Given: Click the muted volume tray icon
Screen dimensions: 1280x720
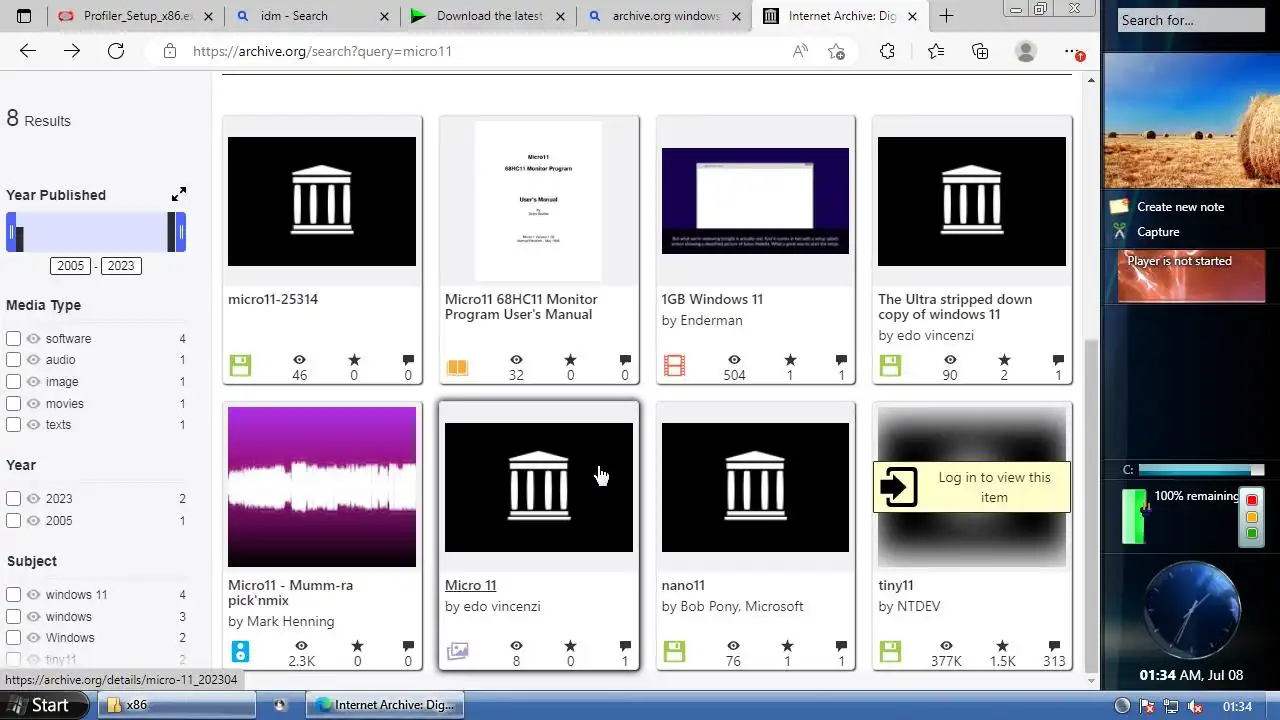Looking at the screenshot, I should pyautogui.click(x=1194, y=706).
